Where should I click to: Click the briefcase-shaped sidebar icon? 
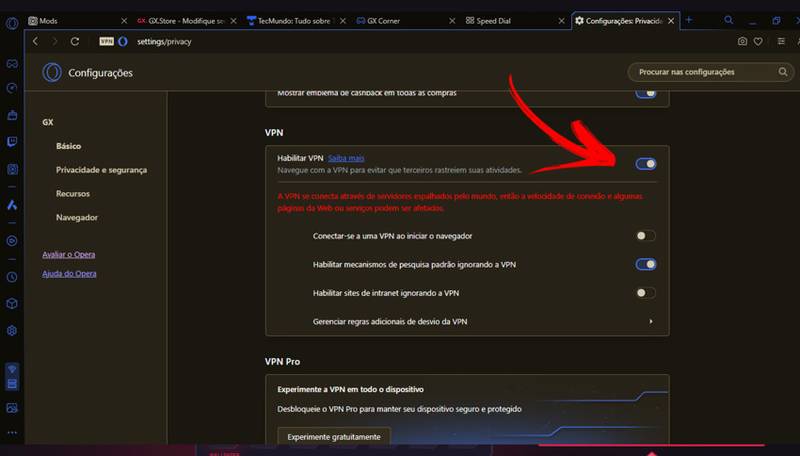pos(12,115)
